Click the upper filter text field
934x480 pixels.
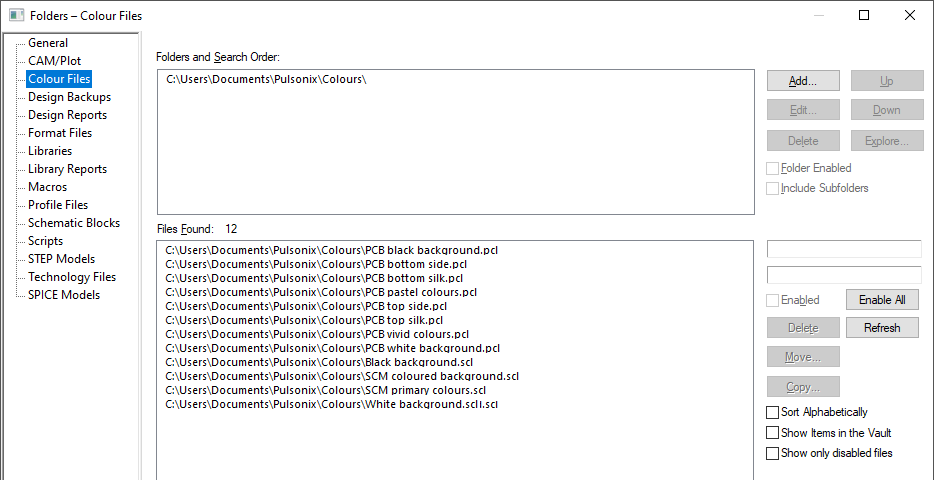pyautogui.click(x=843, y=249)
